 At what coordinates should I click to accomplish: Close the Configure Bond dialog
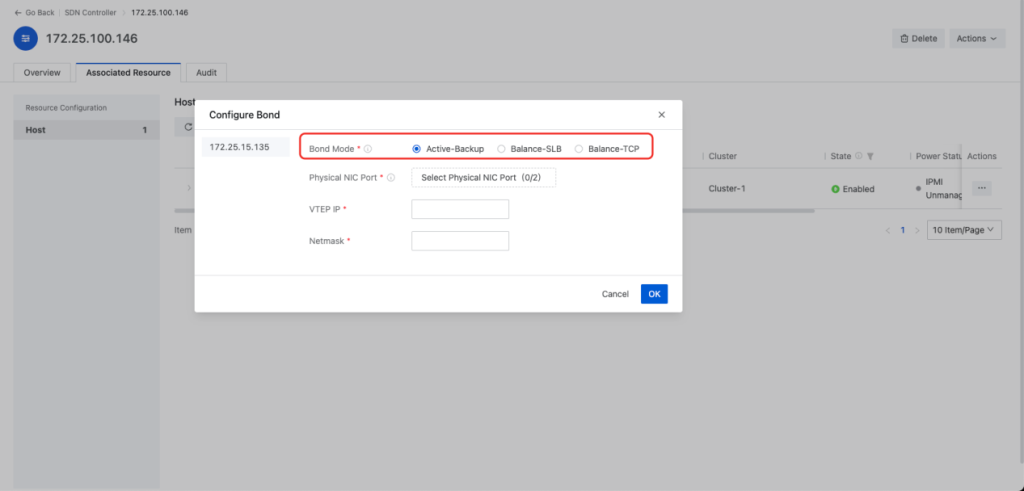tap(661, 115)
